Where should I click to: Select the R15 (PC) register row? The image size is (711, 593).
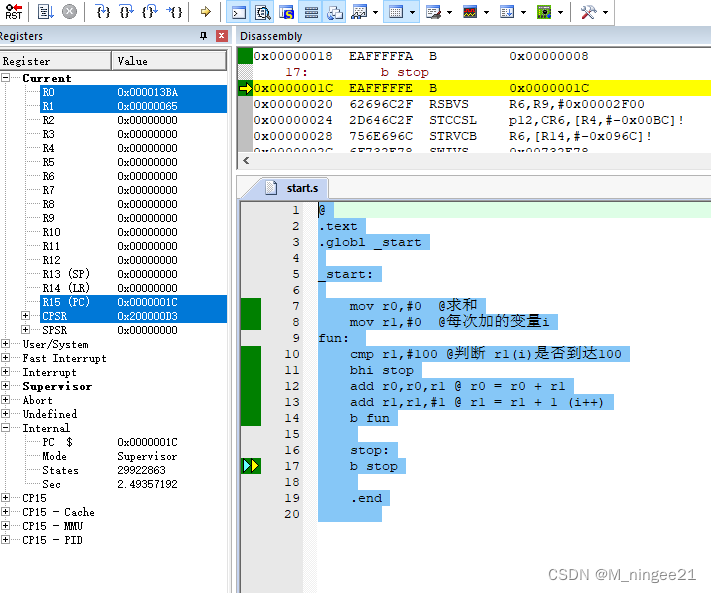133,302
